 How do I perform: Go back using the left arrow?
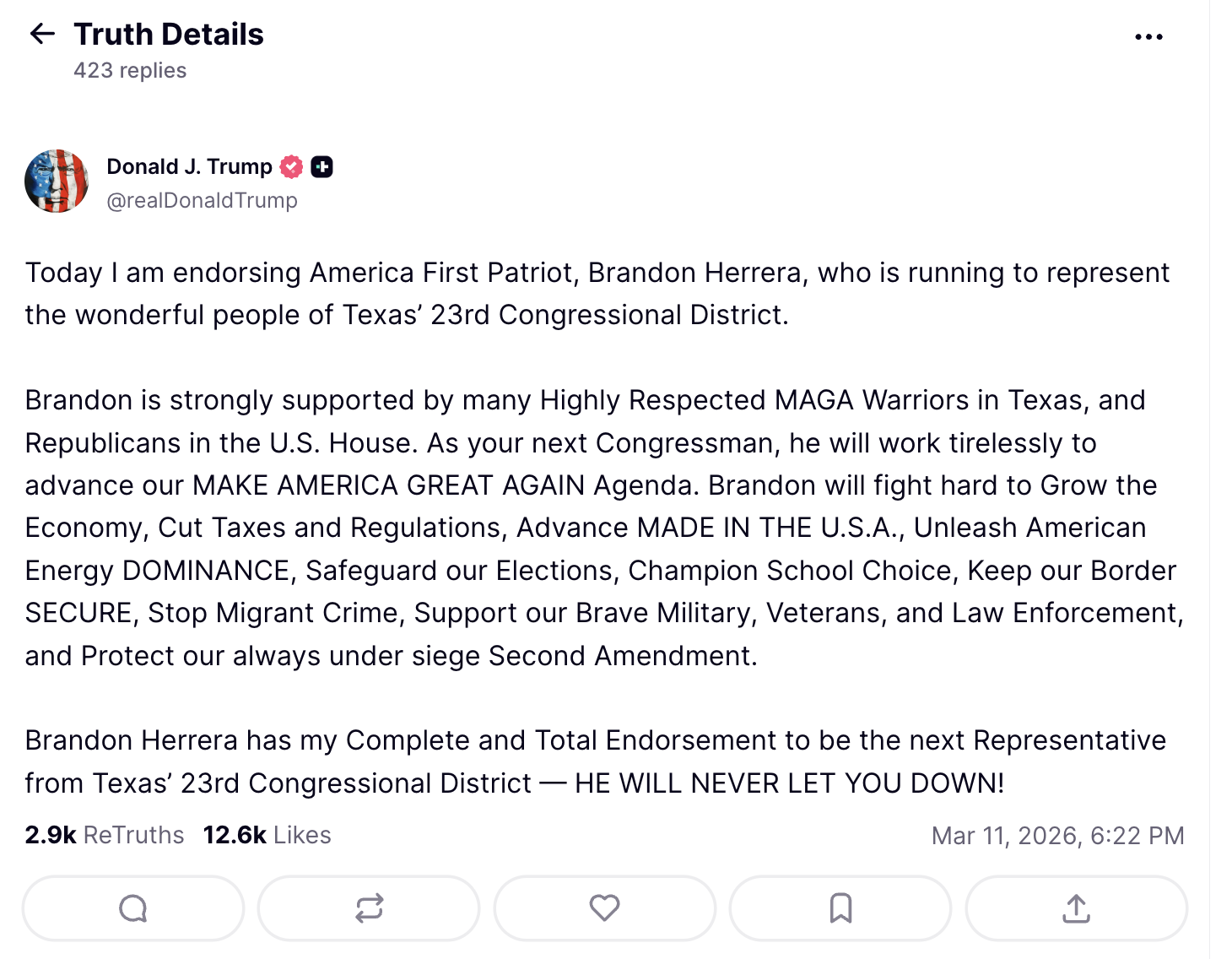tap(42, 34)
